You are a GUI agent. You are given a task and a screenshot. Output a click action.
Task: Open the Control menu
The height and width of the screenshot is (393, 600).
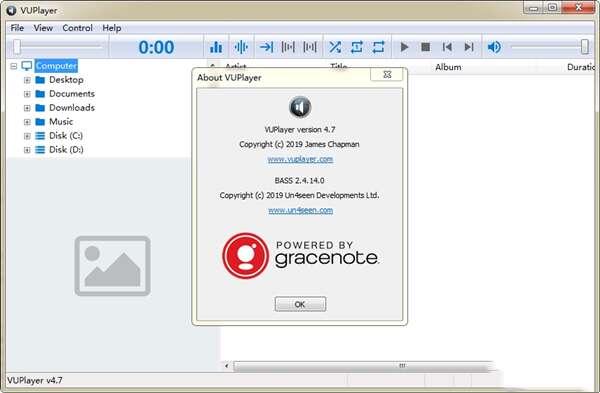point(78,28)
